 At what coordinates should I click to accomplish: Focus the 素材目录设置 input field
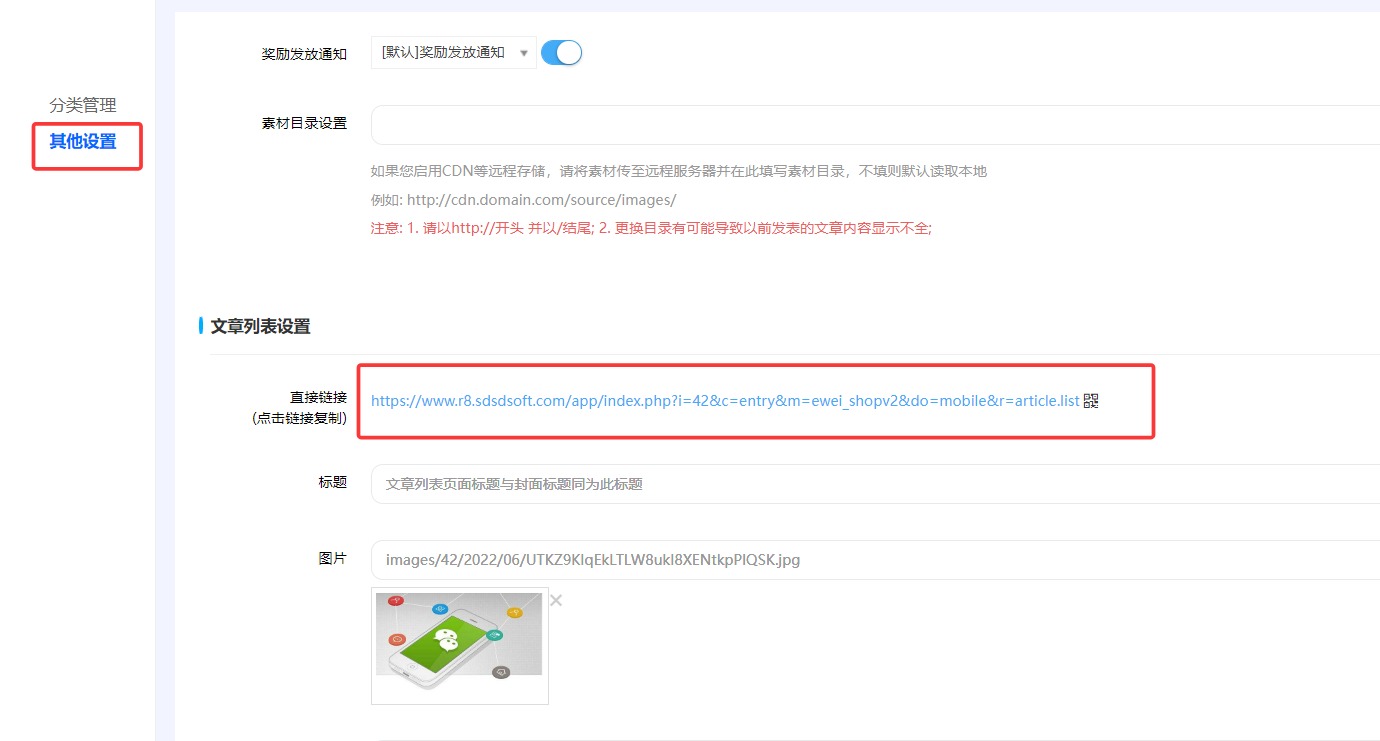(870, 125)
